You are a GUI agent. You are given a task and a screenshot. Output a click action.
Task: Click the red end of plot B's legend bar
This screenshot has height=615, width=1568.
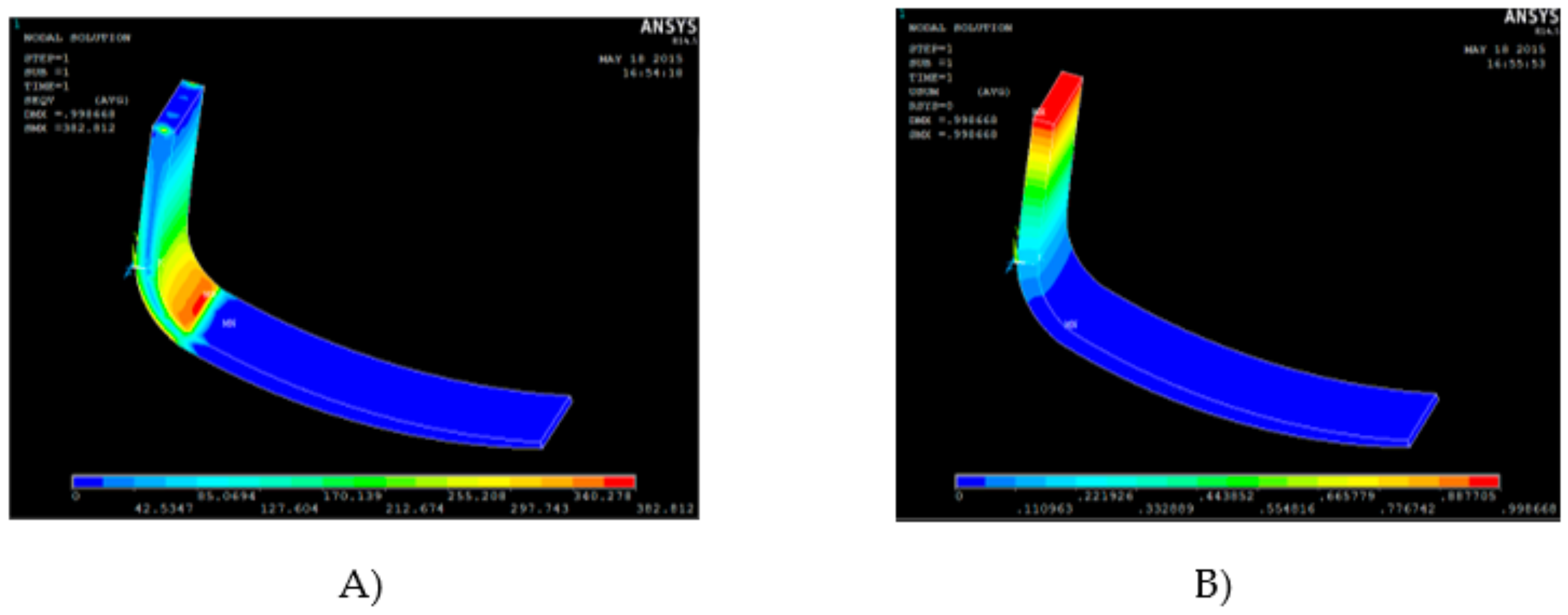tap(1484, 482)
